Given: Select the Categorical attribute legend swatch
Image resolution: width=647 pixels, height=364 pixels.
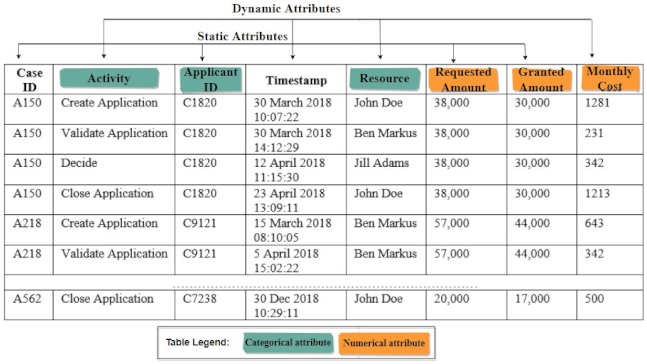Looking at the screenshot, I should click(288, 343).
